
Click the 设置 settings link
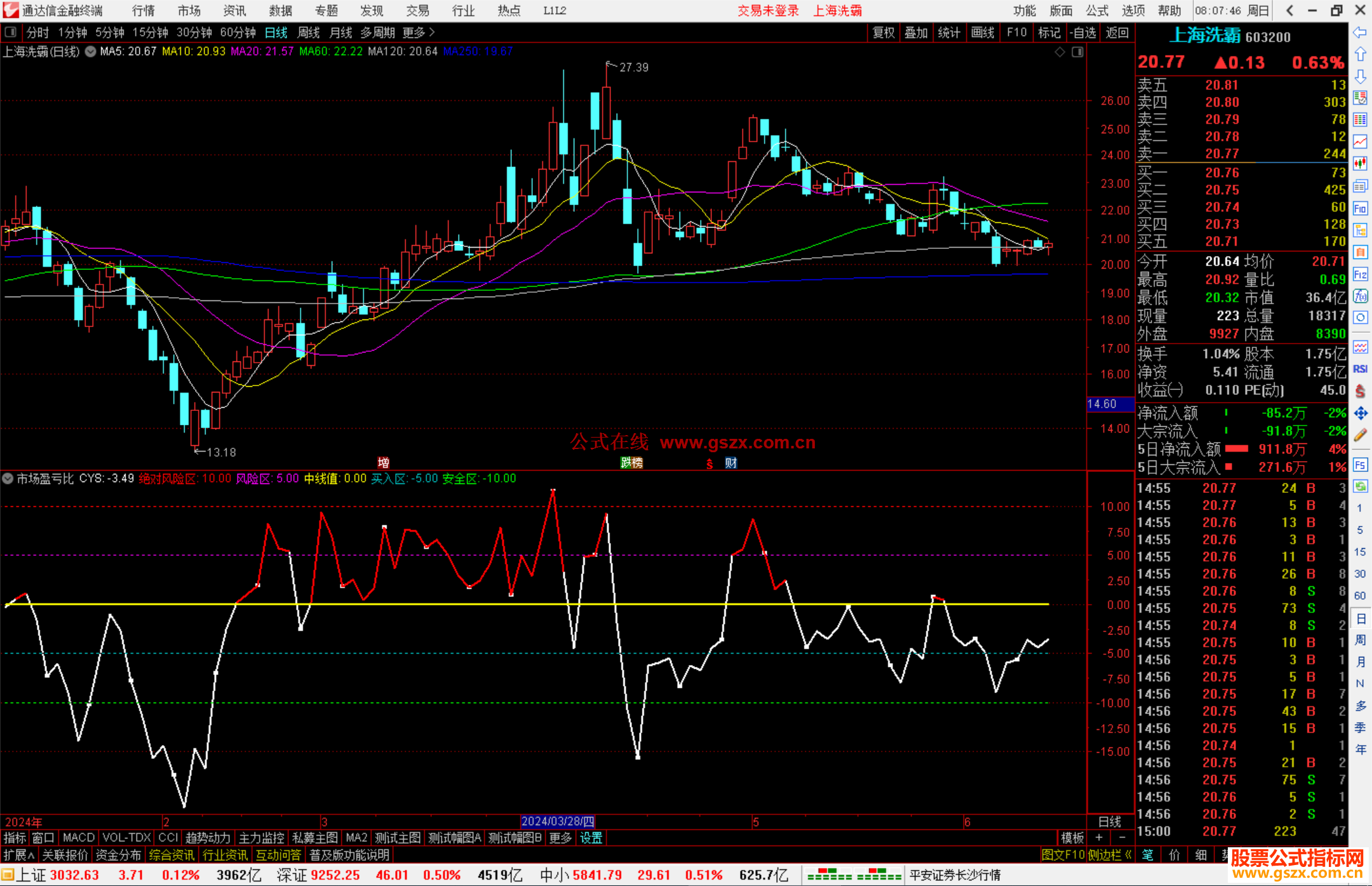591,838
